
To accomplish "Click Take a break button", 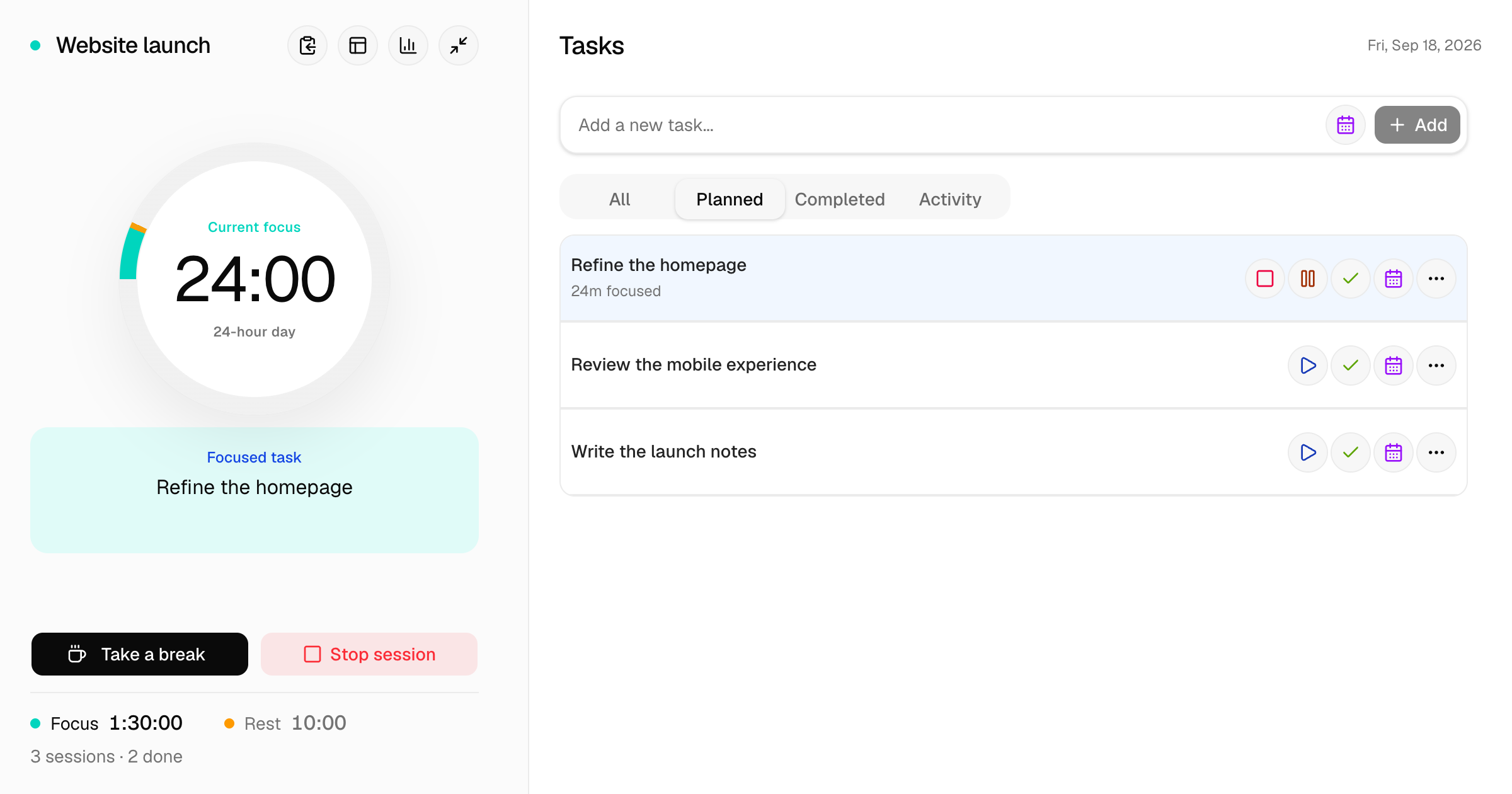I will click(140, 654).
